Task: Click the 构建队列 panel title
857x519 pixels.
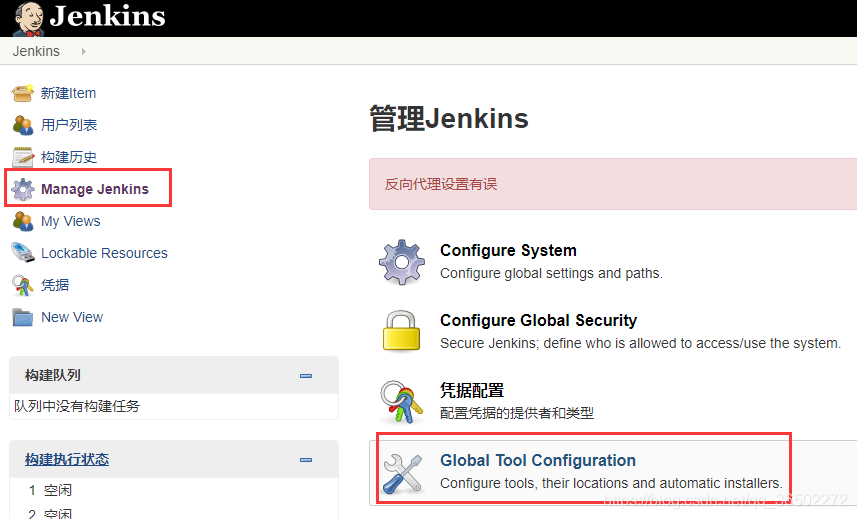Action: [x=52, y=375]
